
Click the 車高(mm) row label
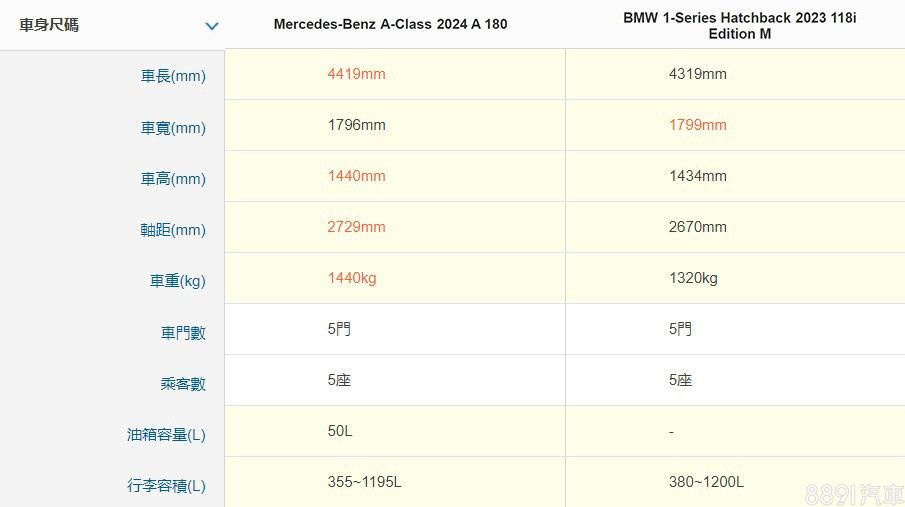[173, 178]
